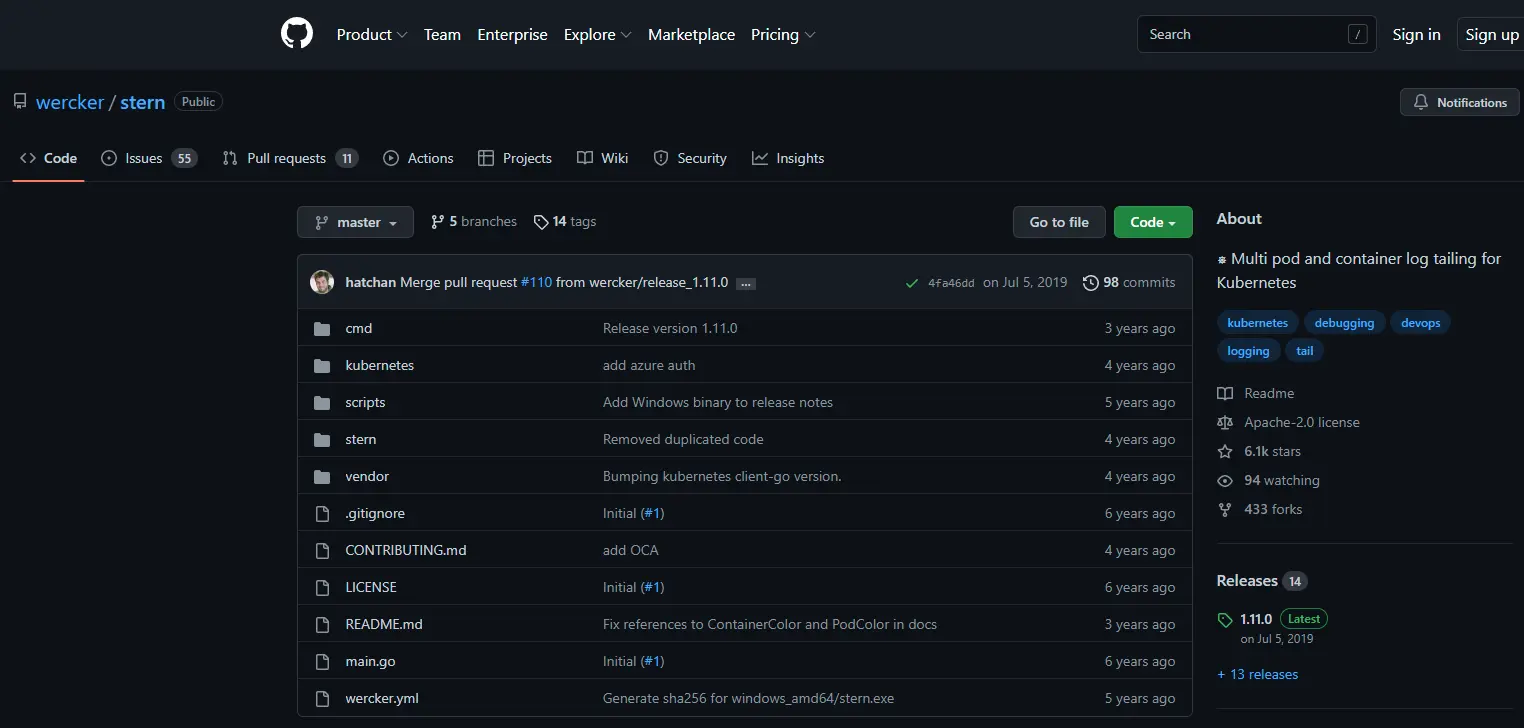View the 98 commits link

pyautogui.click(x=1129, y=282)
